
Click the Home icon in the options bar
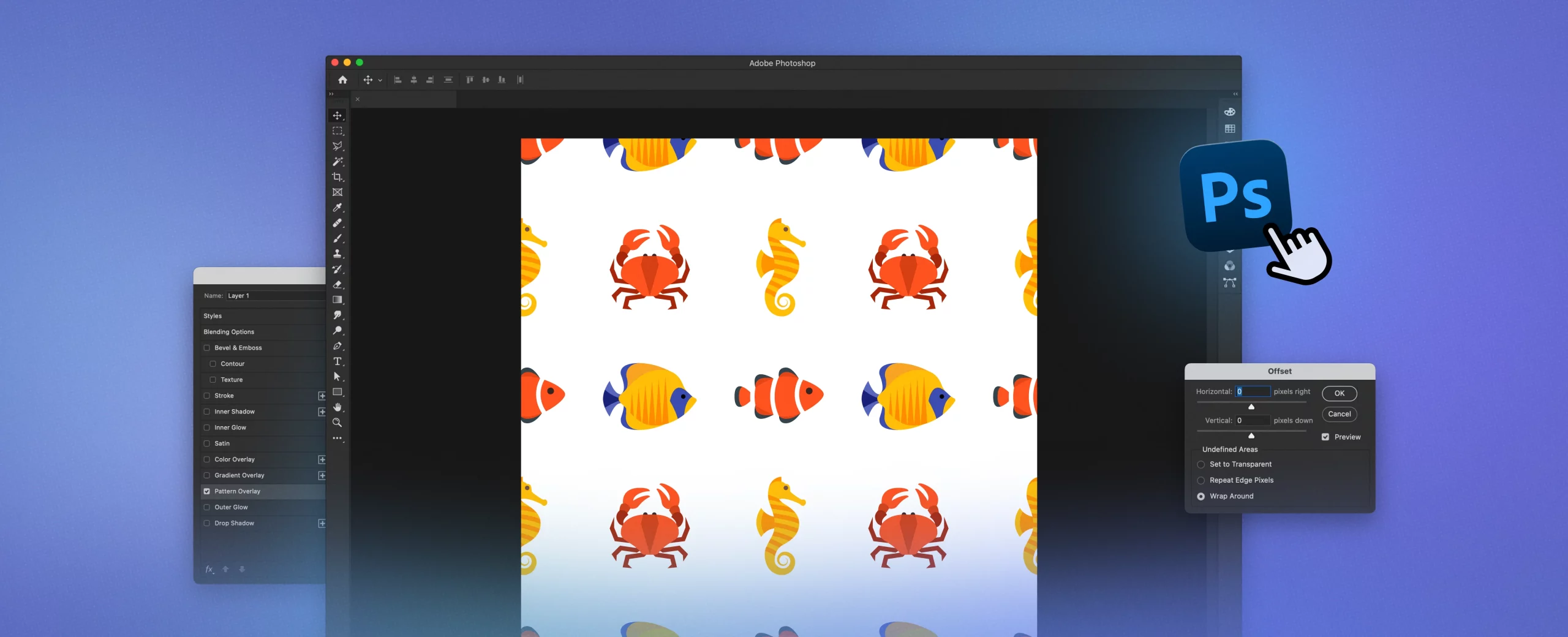point(342,80)
